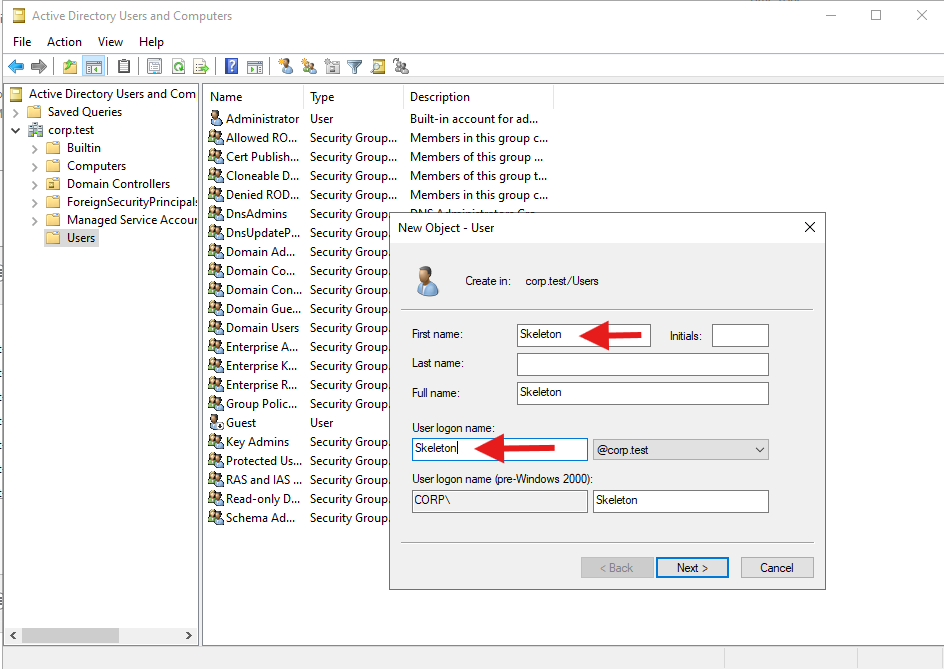Click the tree scrollbar left arrow
This screenshot has width=944, height=669.
click(13, 635)
